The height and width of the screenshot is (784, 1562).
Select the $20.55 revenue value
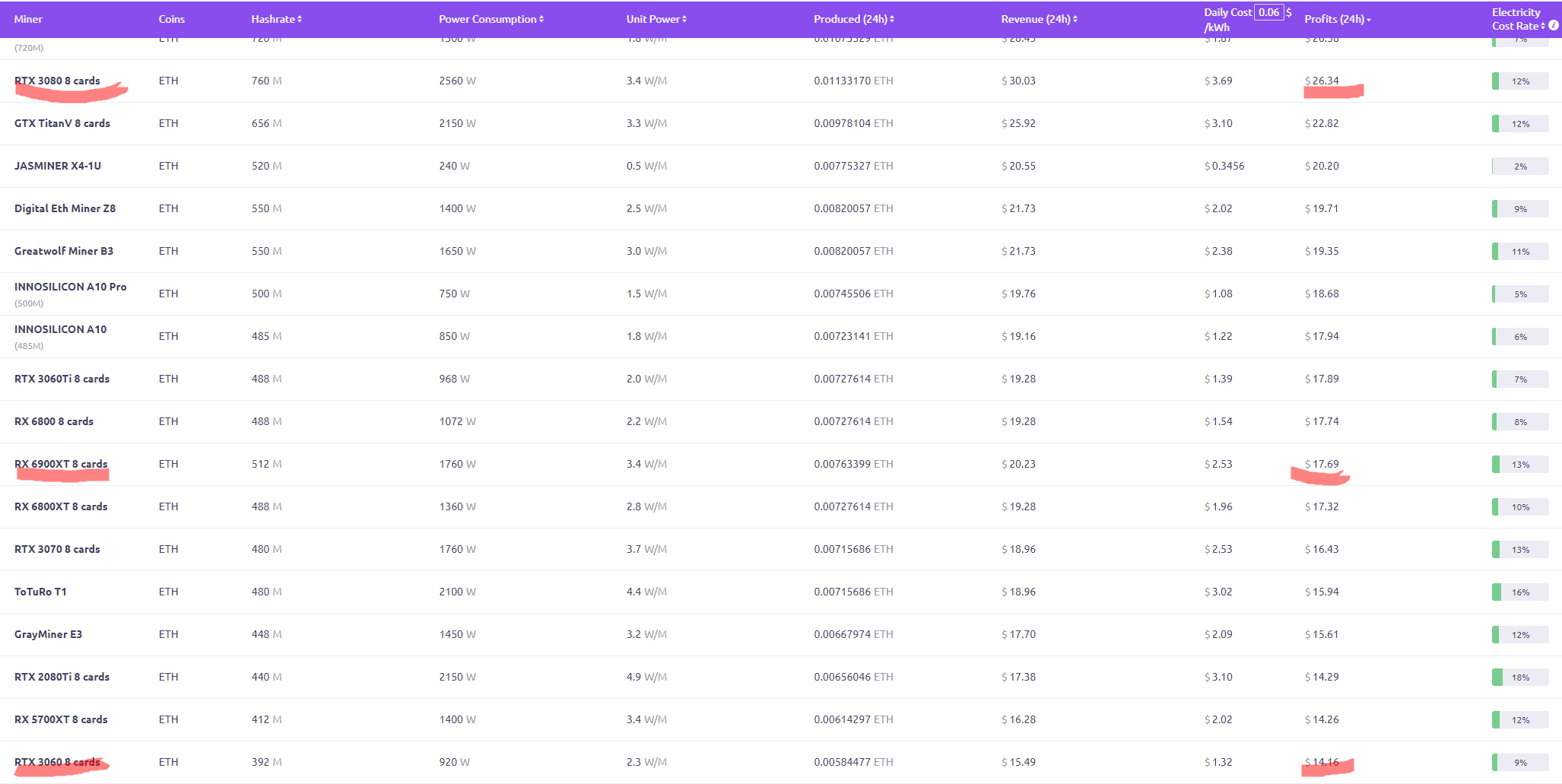(1019, 166)
